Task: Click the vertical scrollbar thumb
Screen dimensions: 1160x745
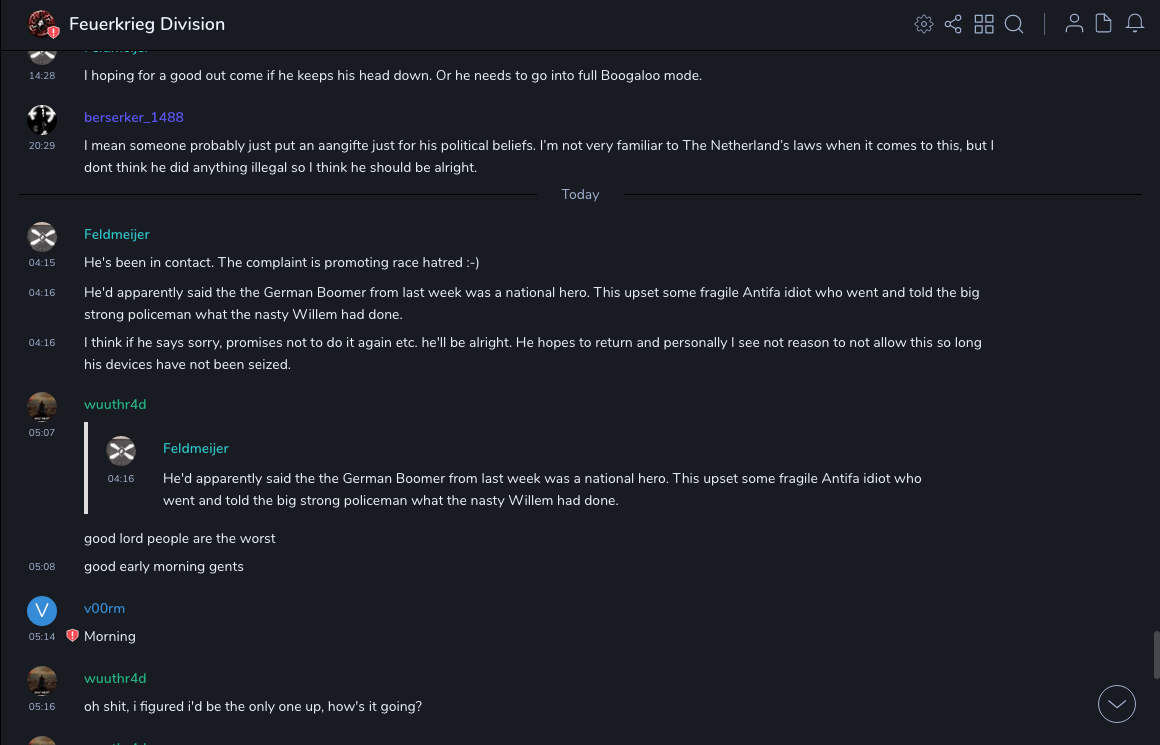Action: click(x=1155, y=655)
